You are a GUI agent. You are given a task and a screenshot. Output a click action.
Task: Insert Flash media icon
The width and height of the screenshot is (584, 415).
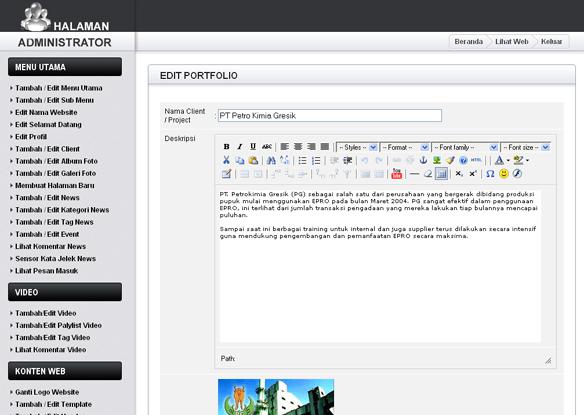point(517,174)
